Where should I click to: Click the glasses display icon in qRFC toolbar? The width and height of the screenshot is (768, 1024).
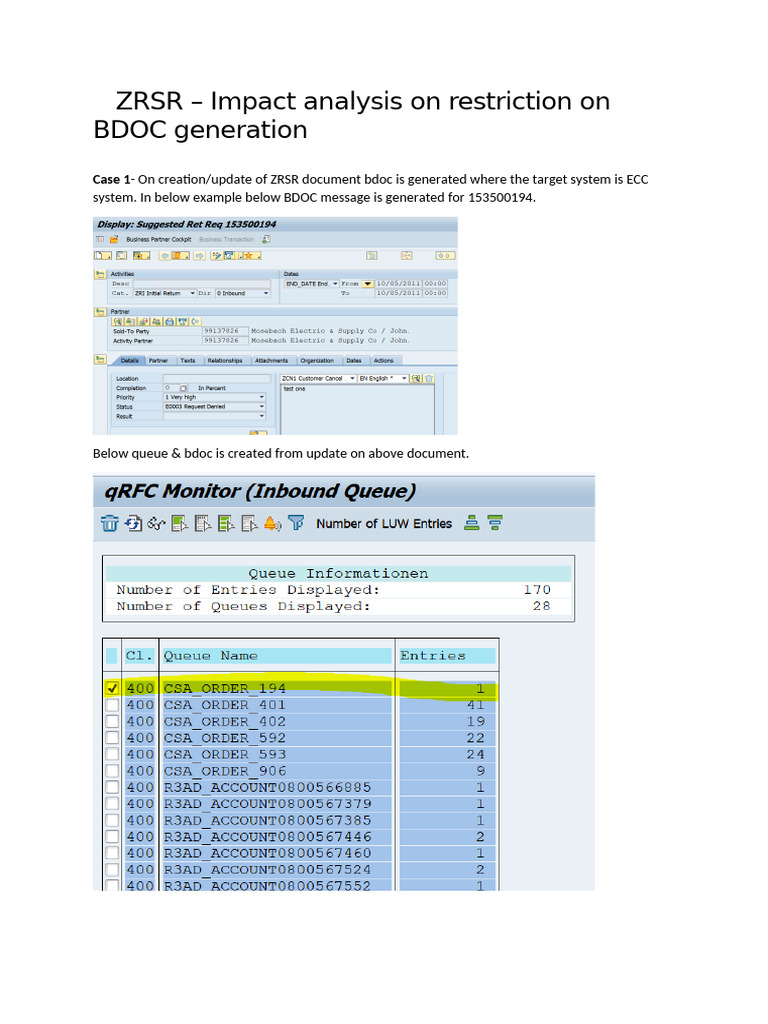click(x=156, y=523)
